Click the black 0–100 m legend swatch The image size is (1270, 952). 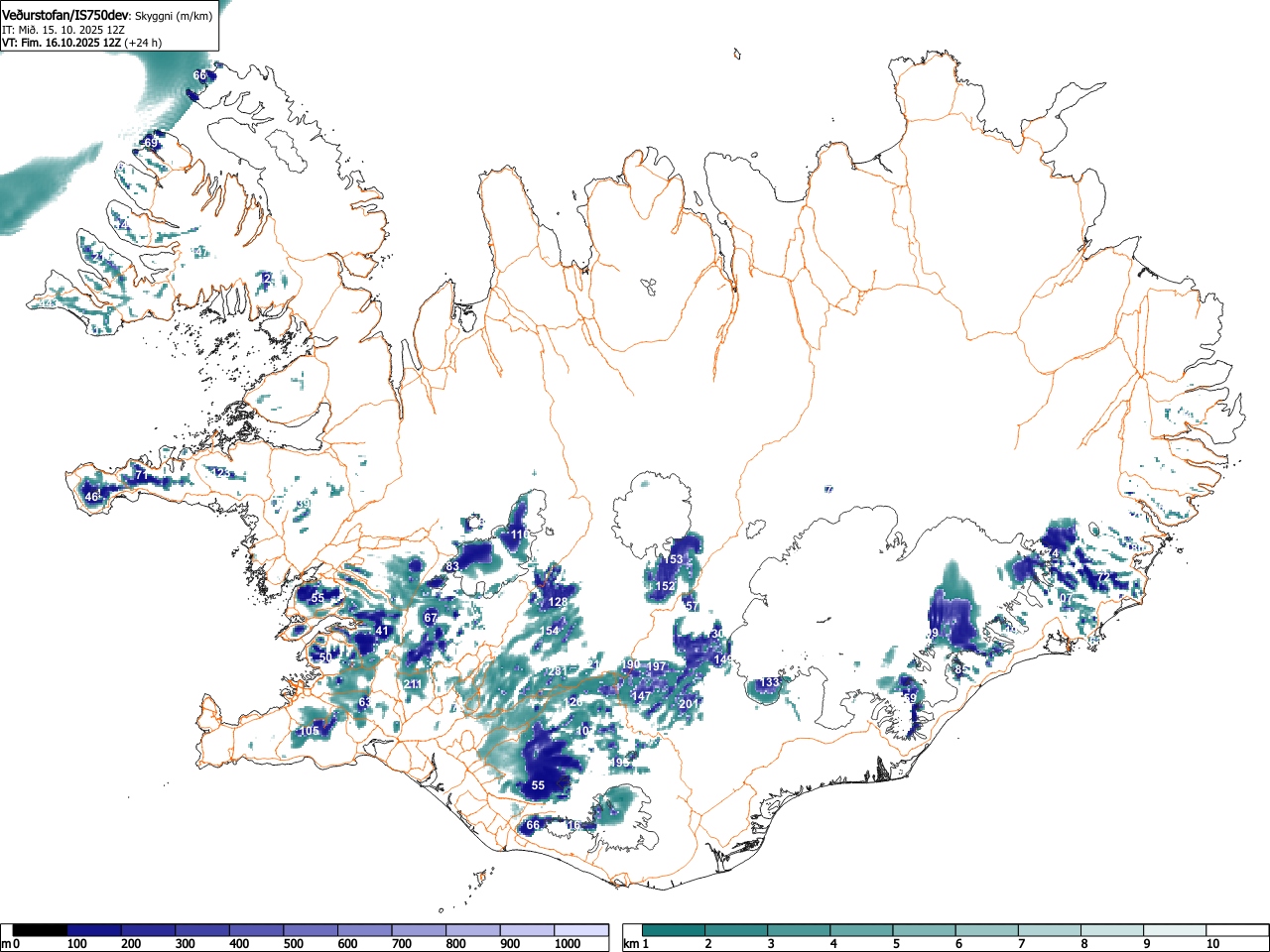[x=40, y=930]
